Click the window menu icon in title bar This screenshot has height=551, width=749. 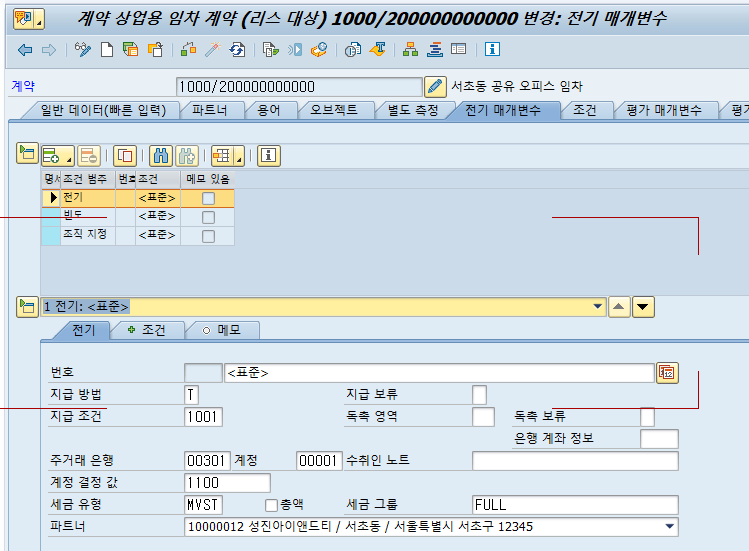point(29,19)
